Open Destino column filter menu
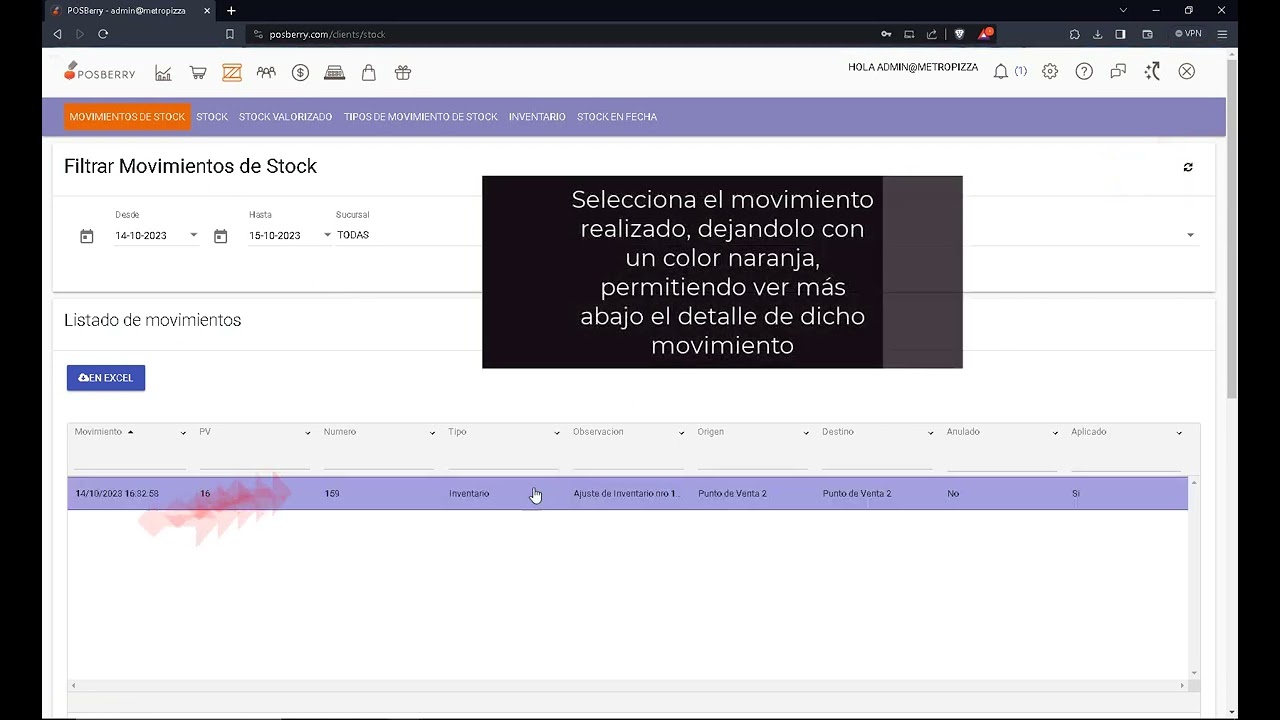 click(931, 433)
